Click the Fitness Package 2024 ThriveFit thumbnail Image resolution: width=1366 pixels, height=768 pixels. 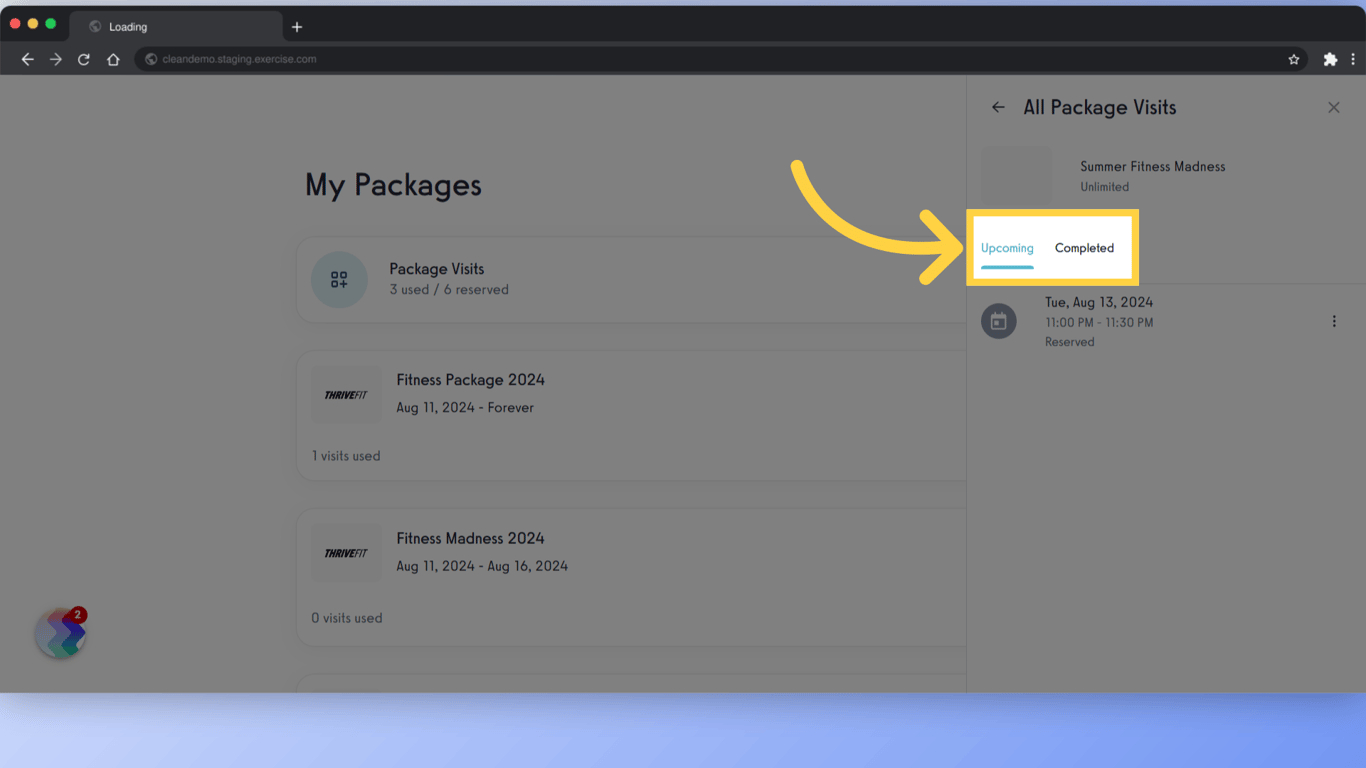[x=346, y=395]
